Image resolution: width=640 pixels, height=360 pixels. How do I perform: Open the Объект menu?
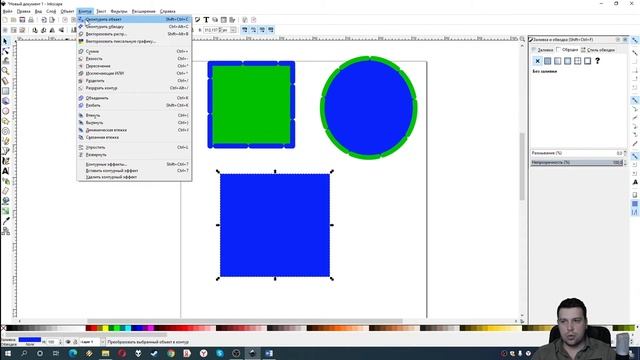pos(67,11)
